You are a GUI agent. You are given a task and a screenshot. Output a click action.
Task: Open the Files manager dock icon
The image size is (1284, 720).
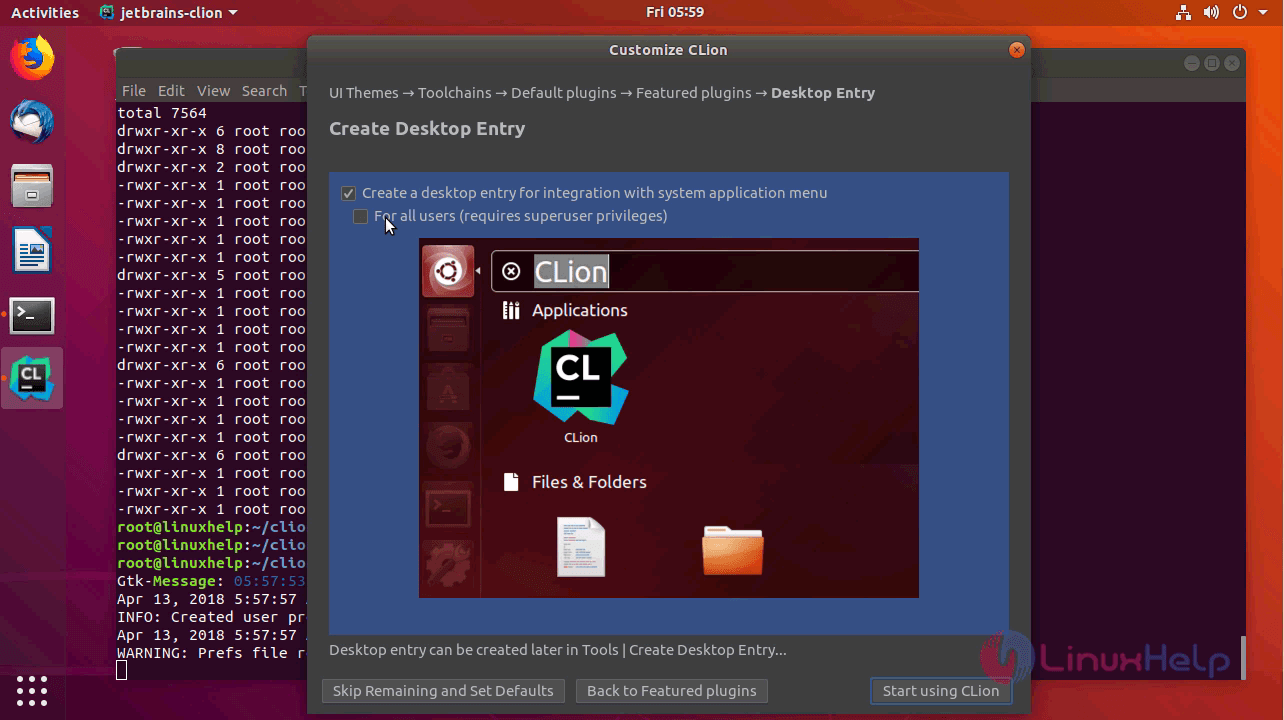pyautogui.click(x=32, y=186)
